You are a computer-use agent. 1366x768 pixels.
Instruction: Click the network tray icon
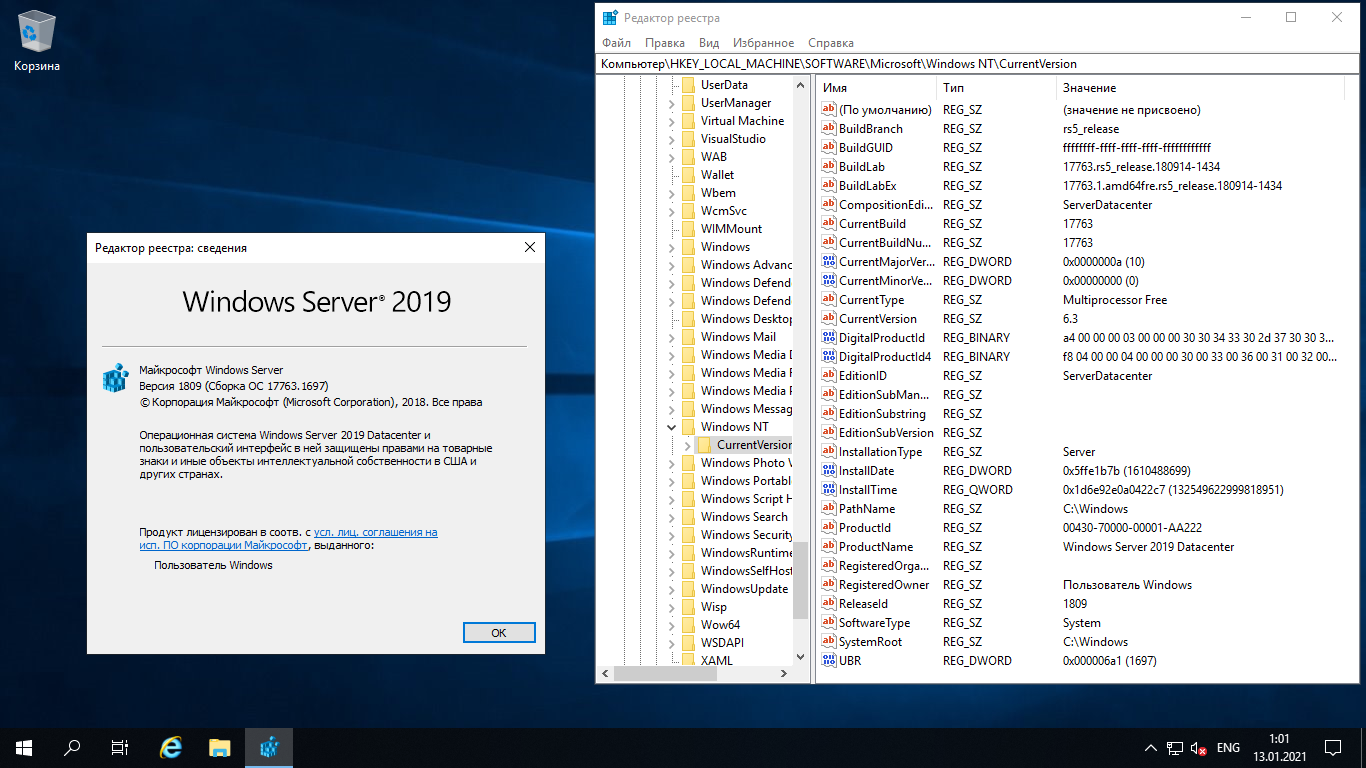pyautogui.click(x=1175, y=748)
